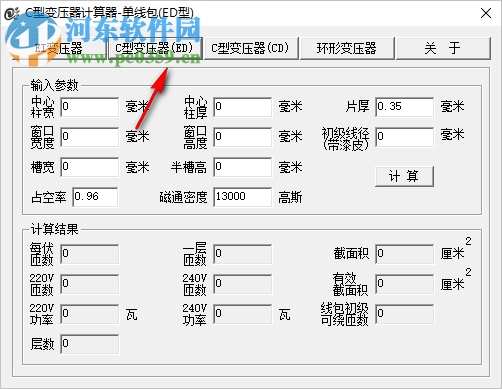Focus the 窗口高度 input field
This screenshot has height=389, width=502.
click(242, 137)
